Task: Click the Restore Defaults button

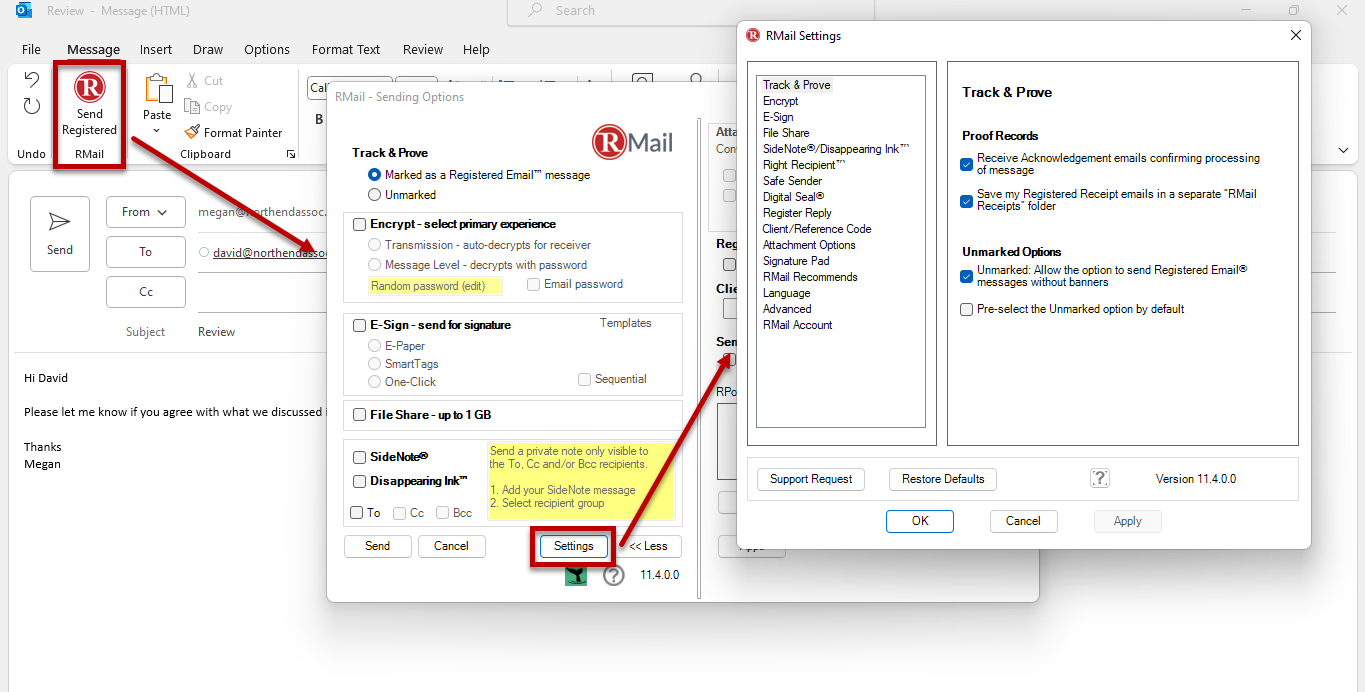Action: (x=942, y=479)
